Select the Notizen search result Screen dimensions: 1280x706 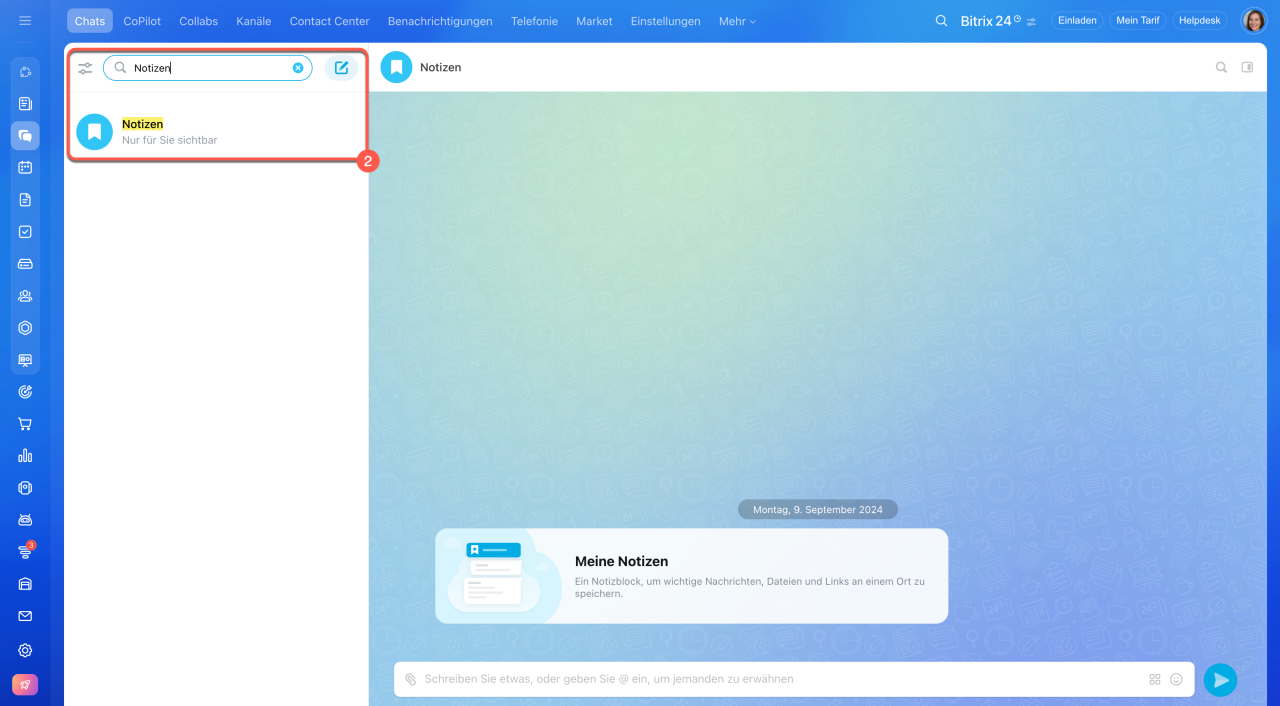tap(218, 131)
